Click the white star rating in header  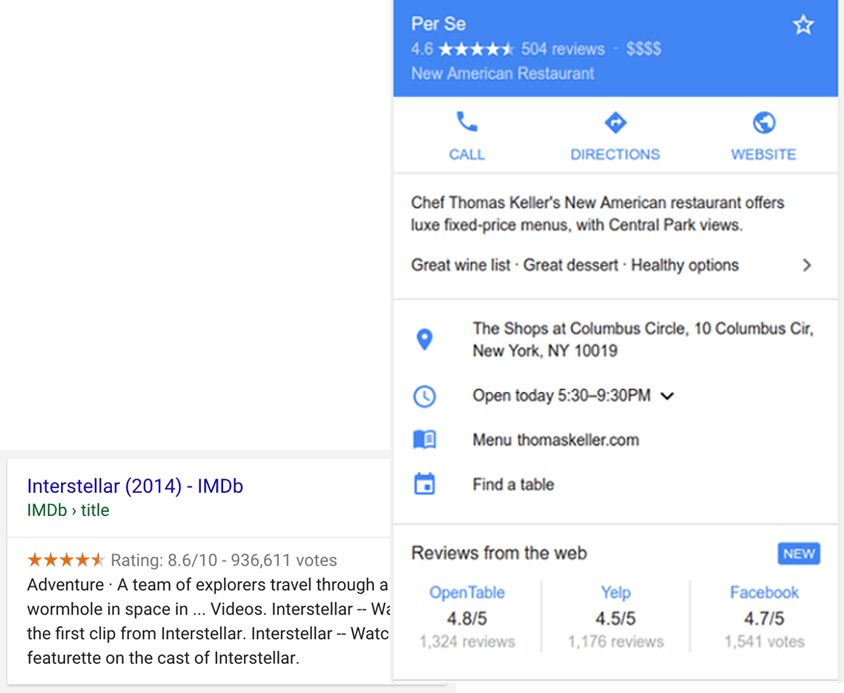476,50
